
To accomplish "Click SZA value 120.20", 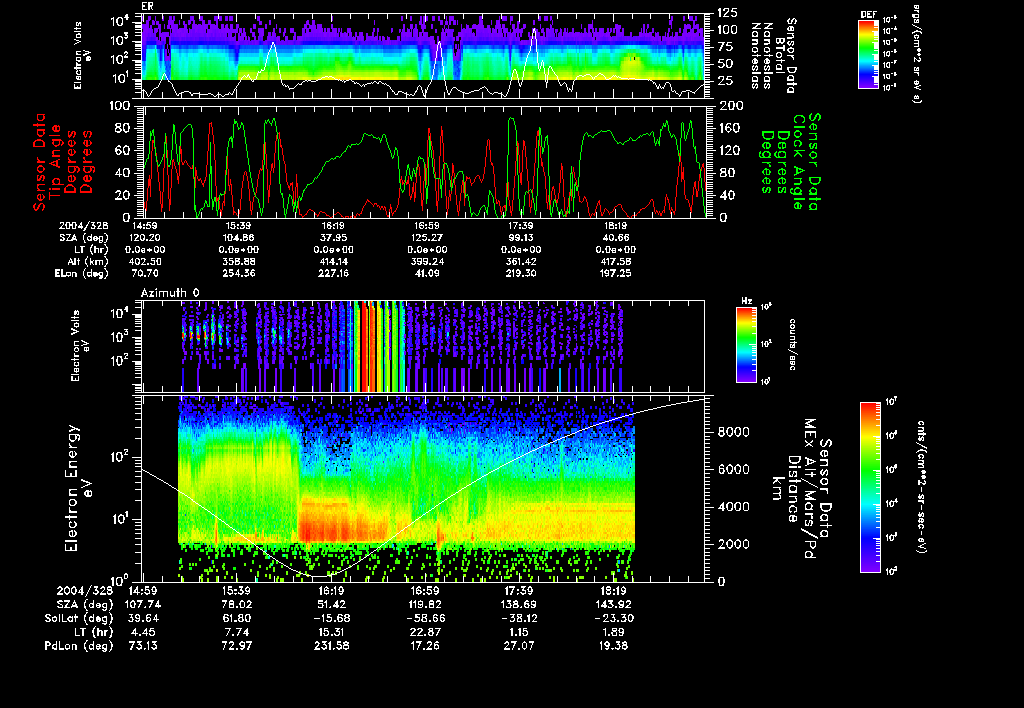I will click(145, 238).
